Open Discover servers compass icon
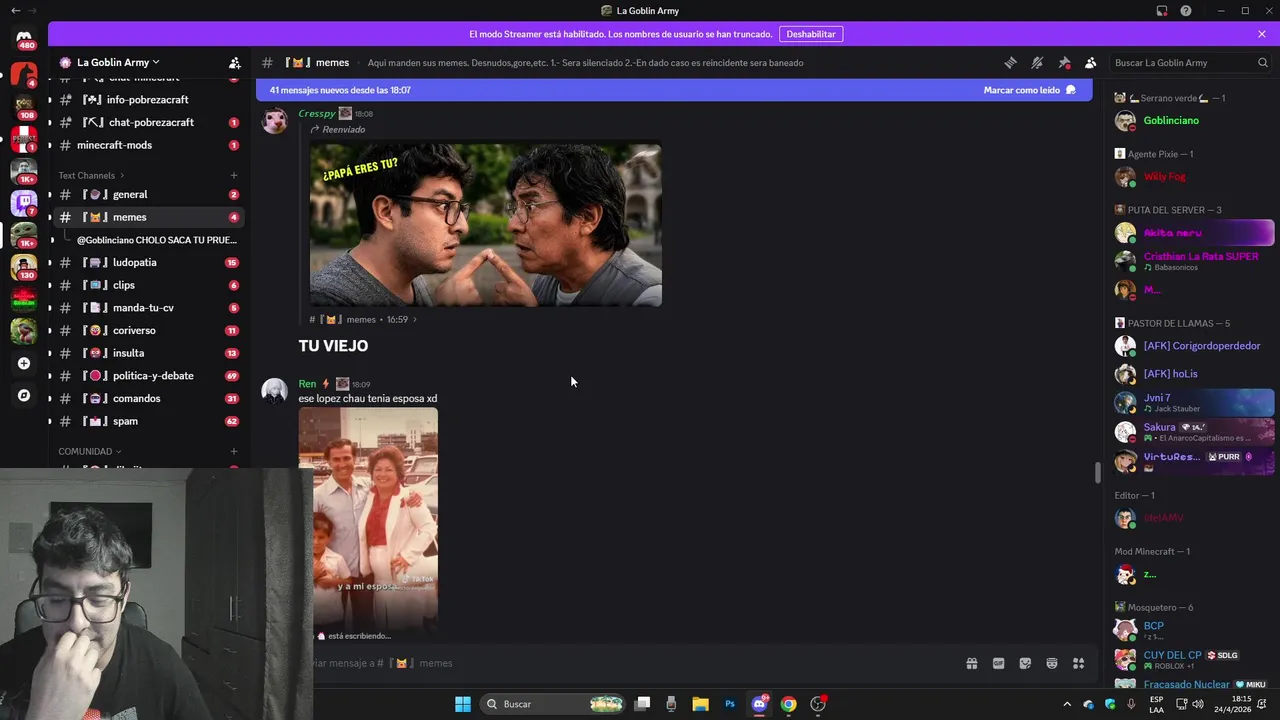Viewport: 1280px width, 720px height. 24,395
